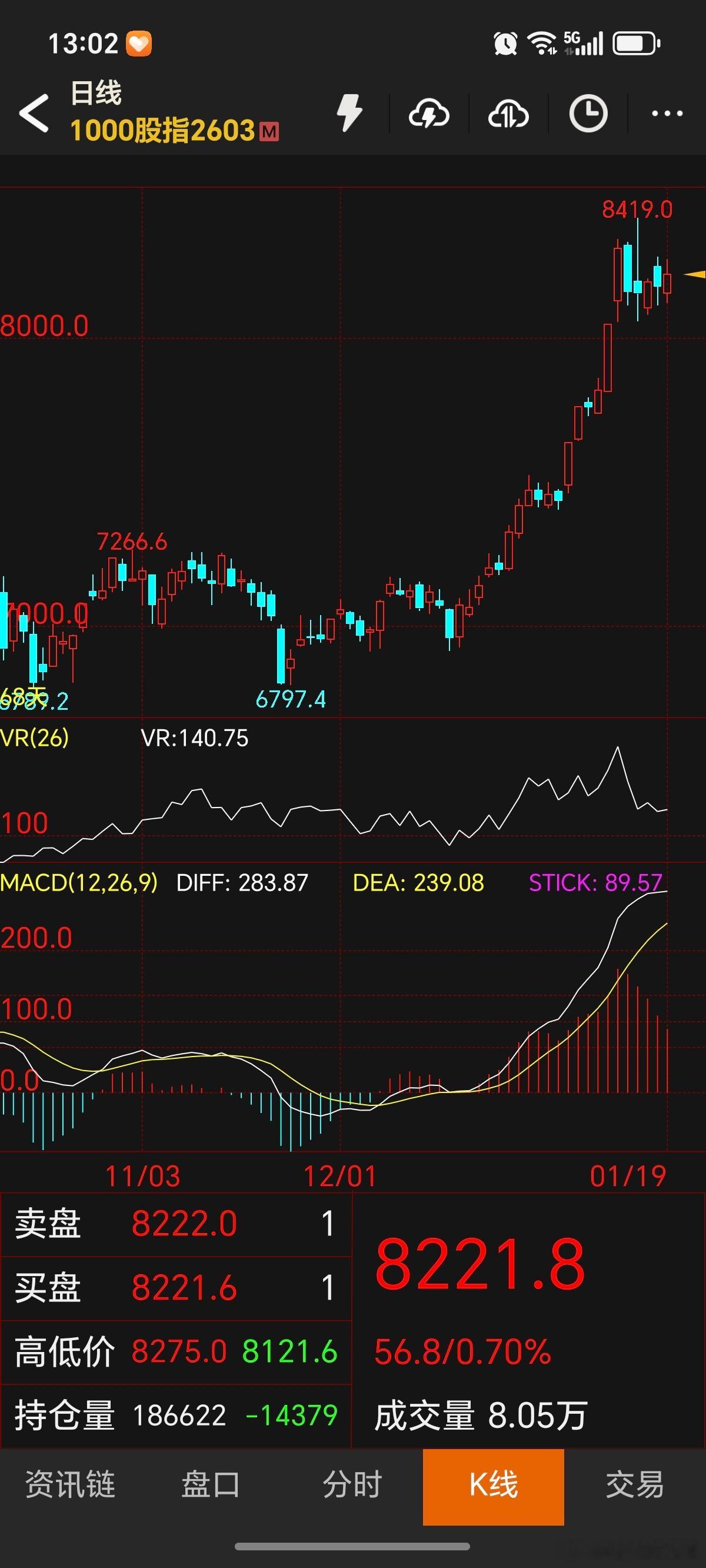Viewport: 706px width, 1568px height.
Task: Switch to the 盘口 tab
Action: pyautogui.click(x=211, y=1484)
